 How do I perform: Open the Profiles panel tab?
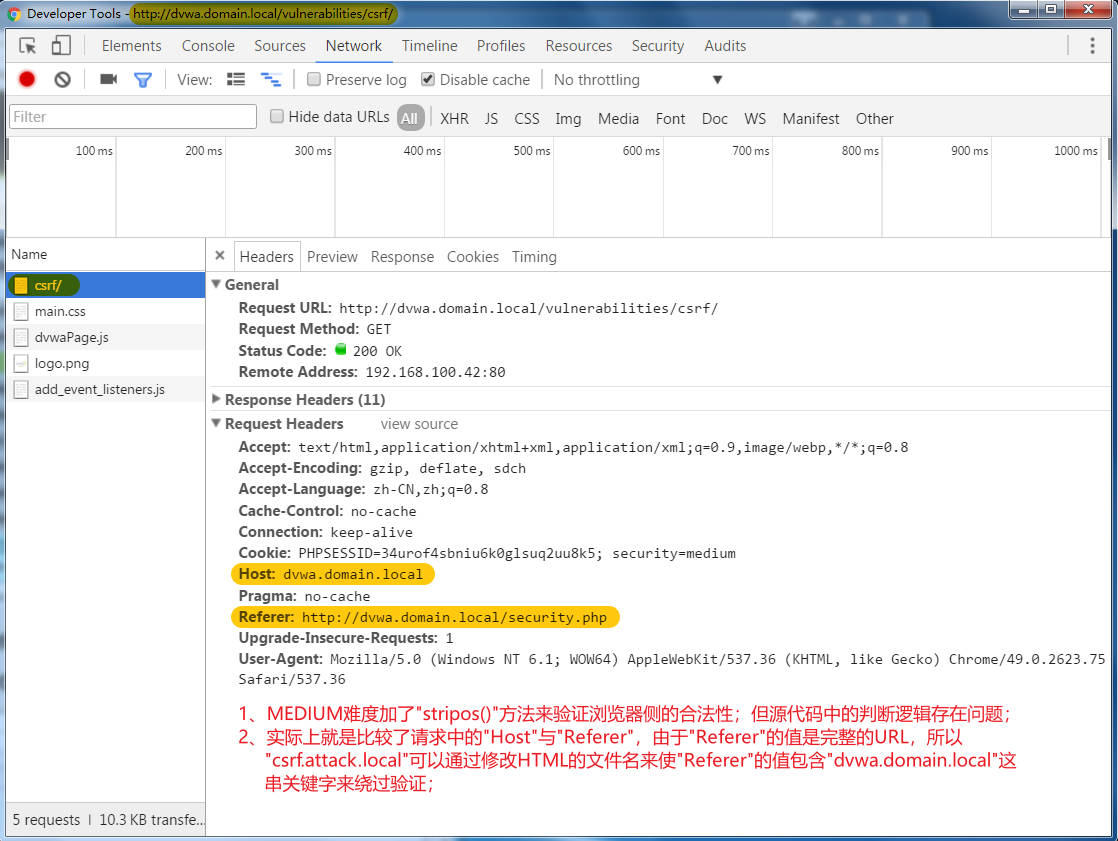501,46
